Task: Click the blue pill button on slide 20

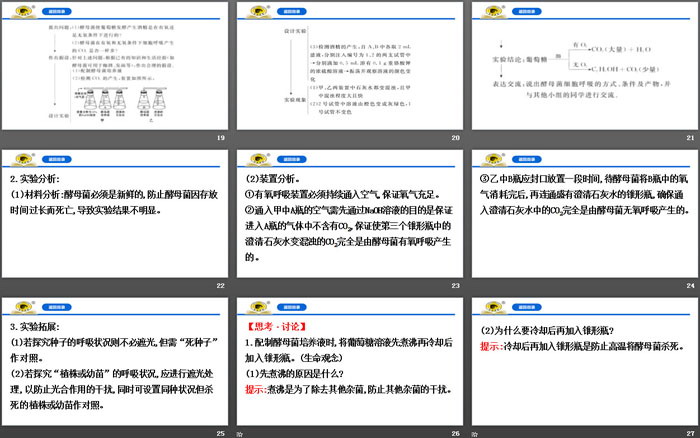Action: (x=292, y=12)
